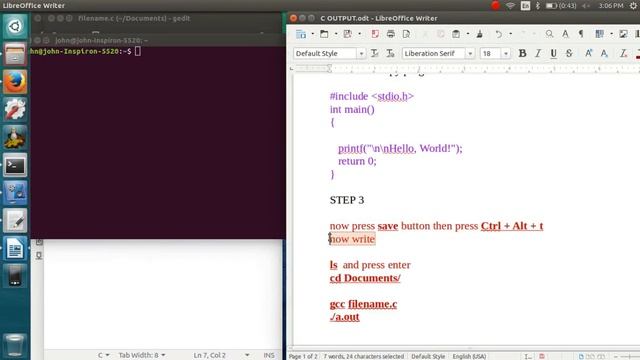
Task: Click the 'cd Documents/' text in document
Action: pos(365,278)
